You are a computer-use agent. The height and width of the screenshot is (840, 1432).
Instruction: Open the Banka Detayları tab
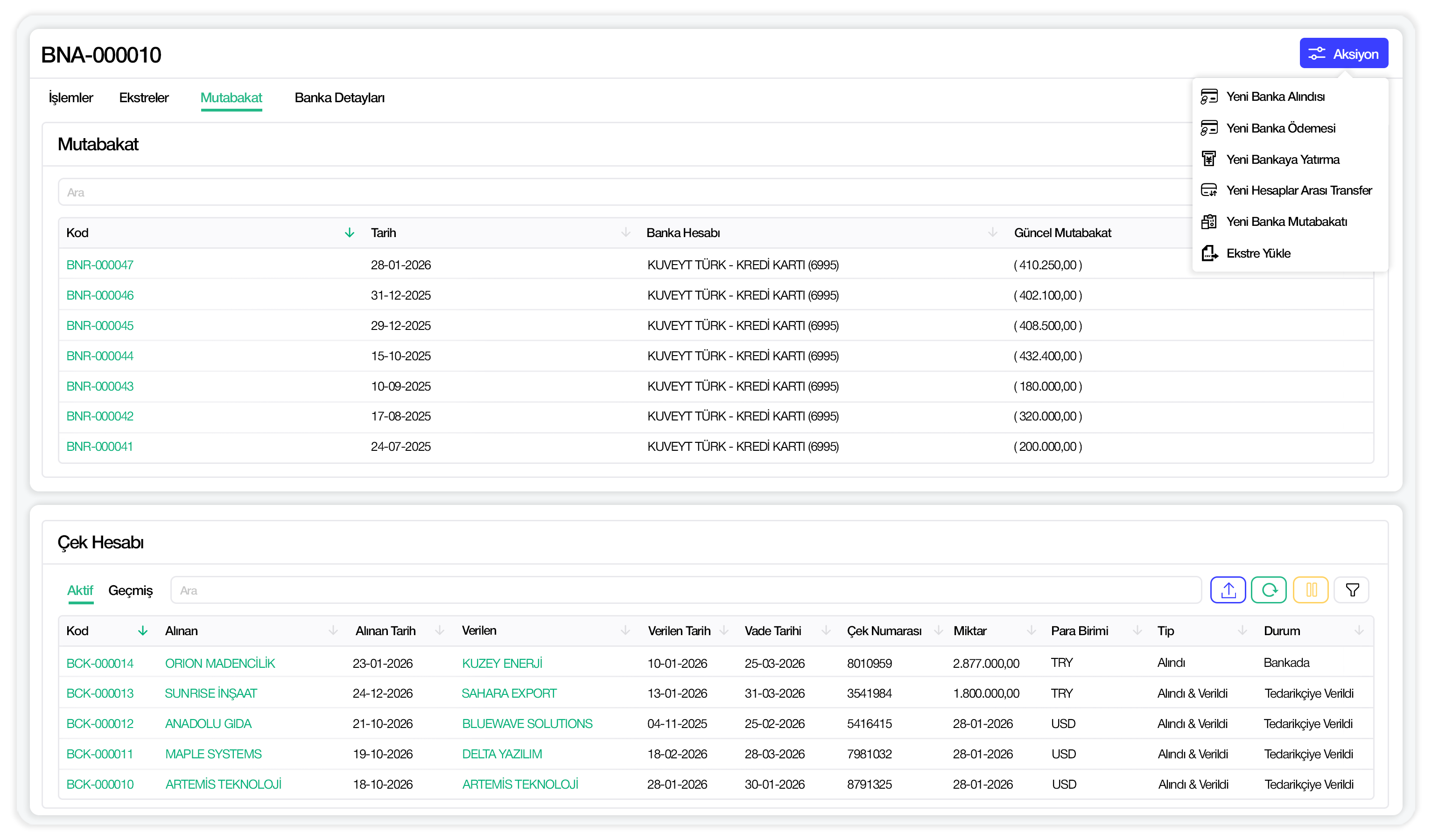pyautogui.click(x=339, y=98)
